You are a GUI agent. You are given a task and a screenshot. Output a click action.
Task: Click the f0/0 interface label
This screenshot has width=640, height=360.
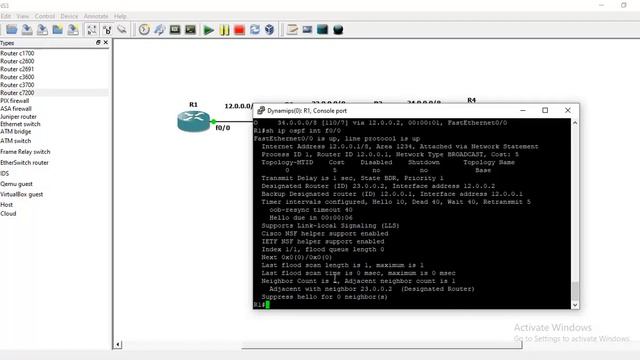[222, 128]
